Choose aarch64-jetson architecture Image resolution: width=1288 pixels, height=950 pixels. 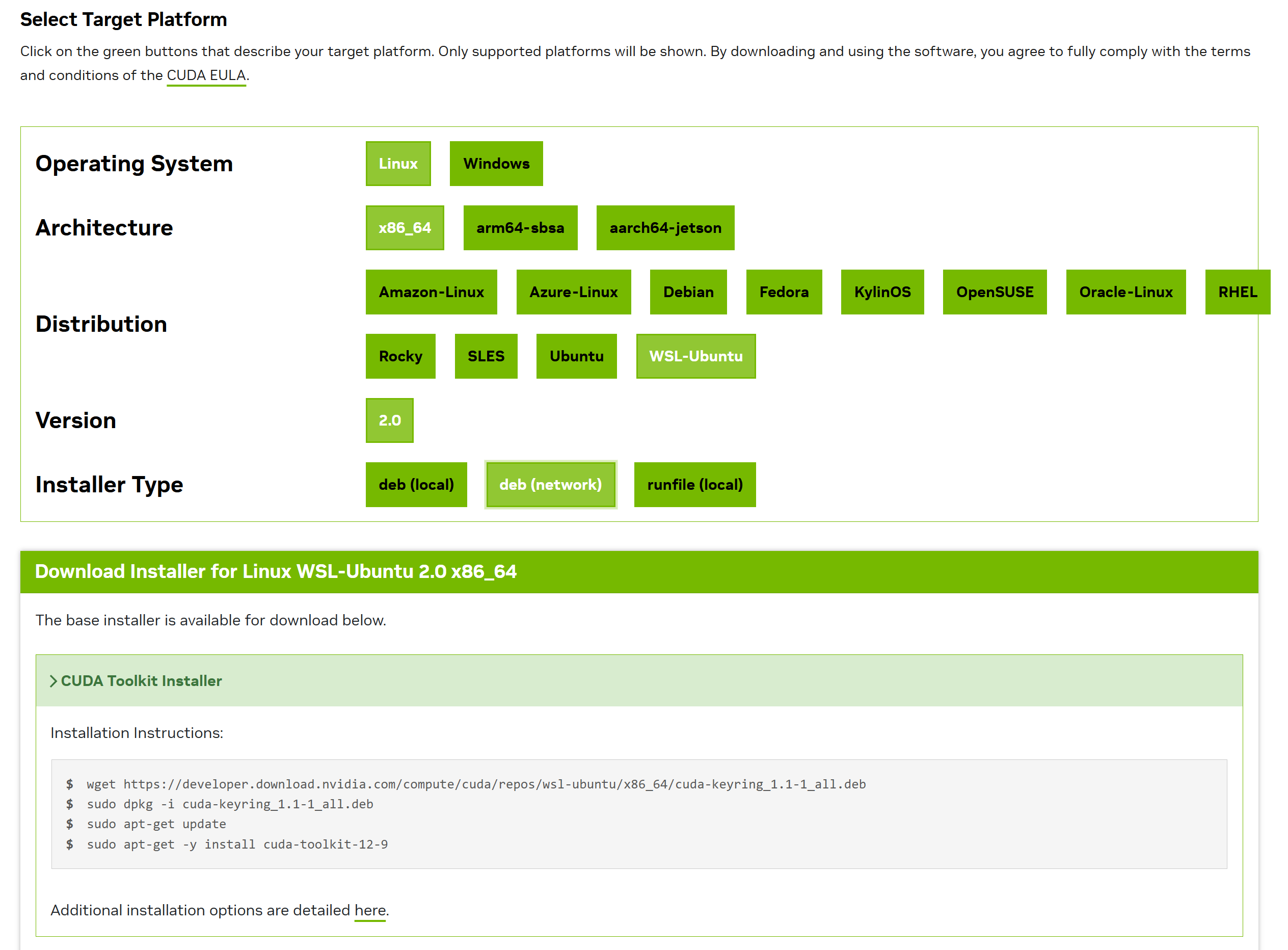click(x=664, y=228)
